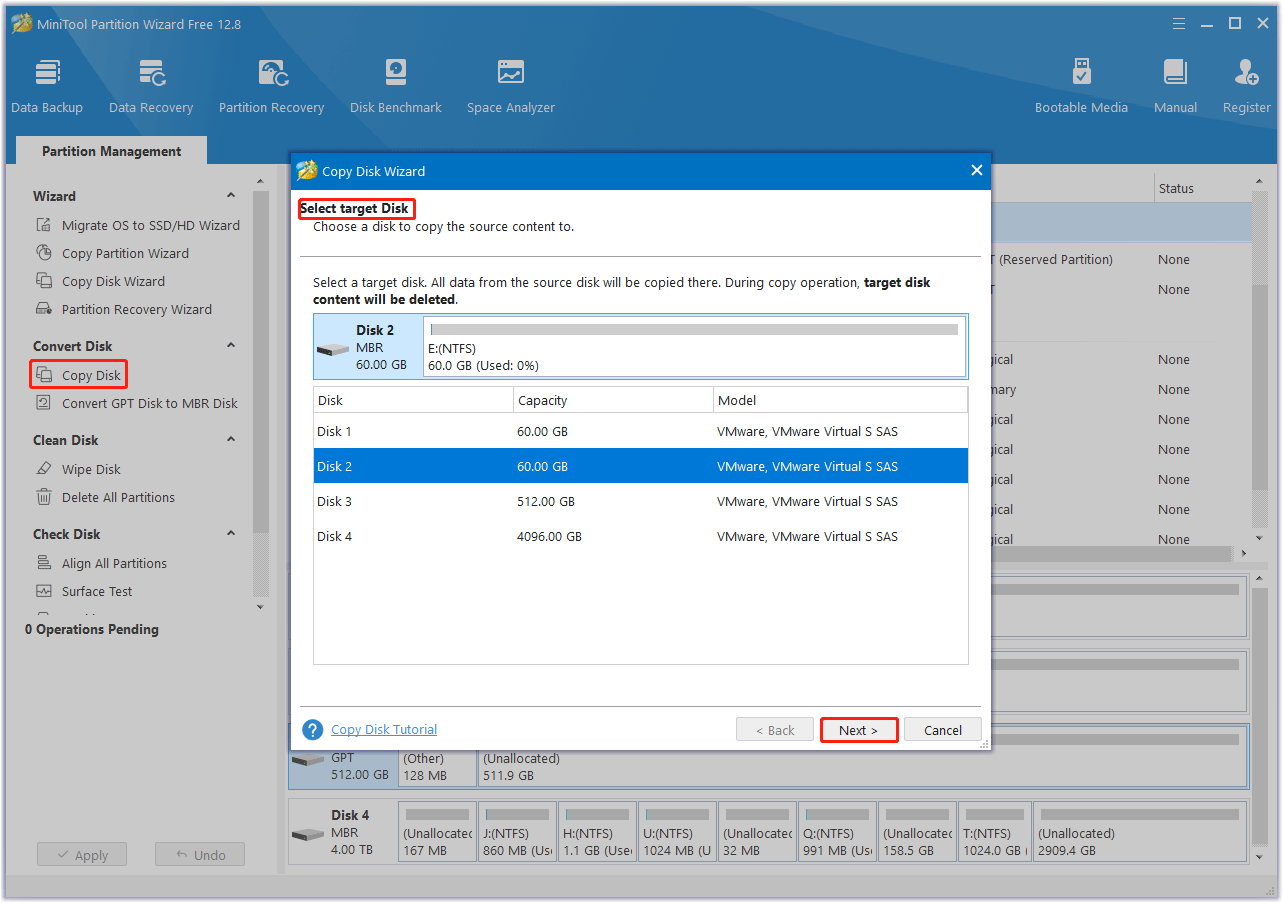The image size is (1283, 904).
Task: Click the Model column header
Action: click(840, 400)
